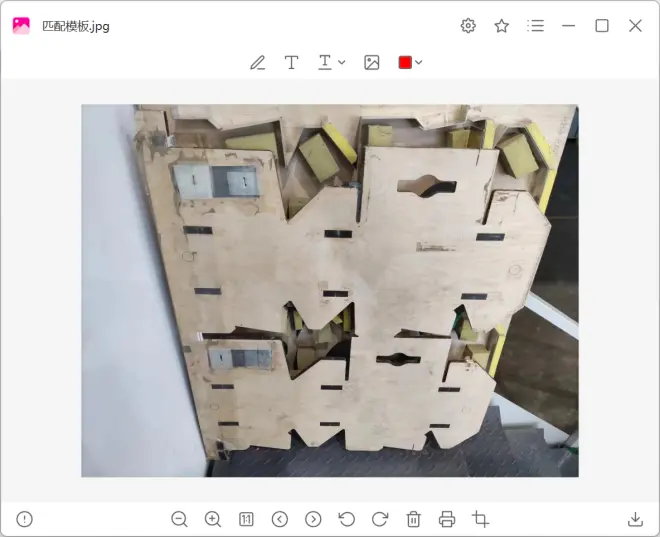This screenshot has width=660, height=537.
Task: Go to the previous image
Action: click(280, 519)
